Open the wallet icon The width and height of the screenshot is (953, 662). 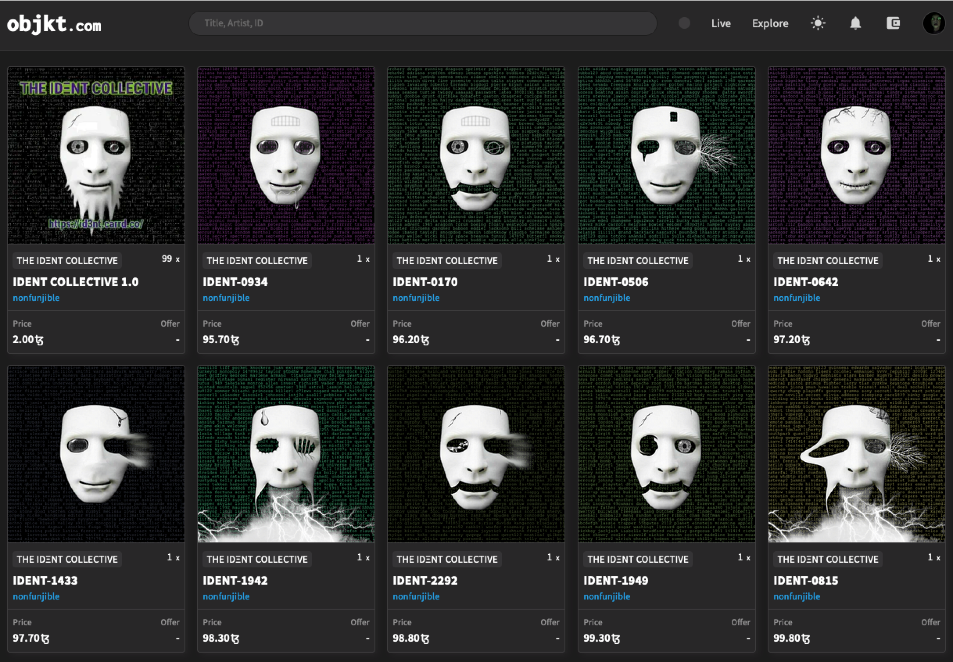tap(894, 23)
